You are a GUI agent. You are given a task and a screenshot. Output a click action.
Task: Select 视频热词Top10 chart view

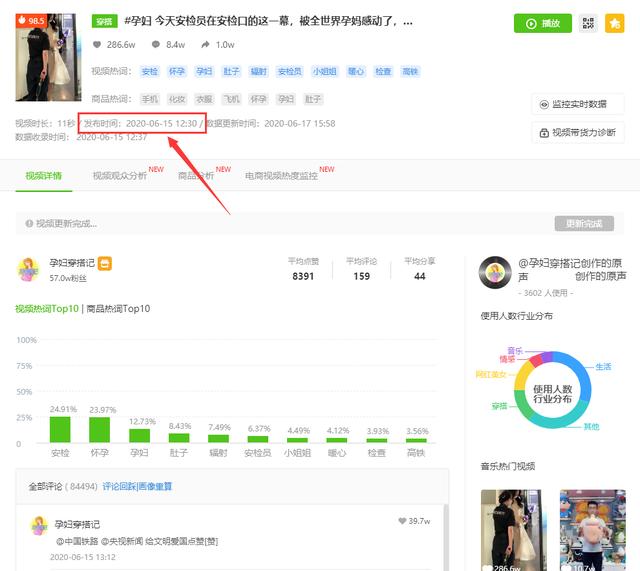[47, 309]
